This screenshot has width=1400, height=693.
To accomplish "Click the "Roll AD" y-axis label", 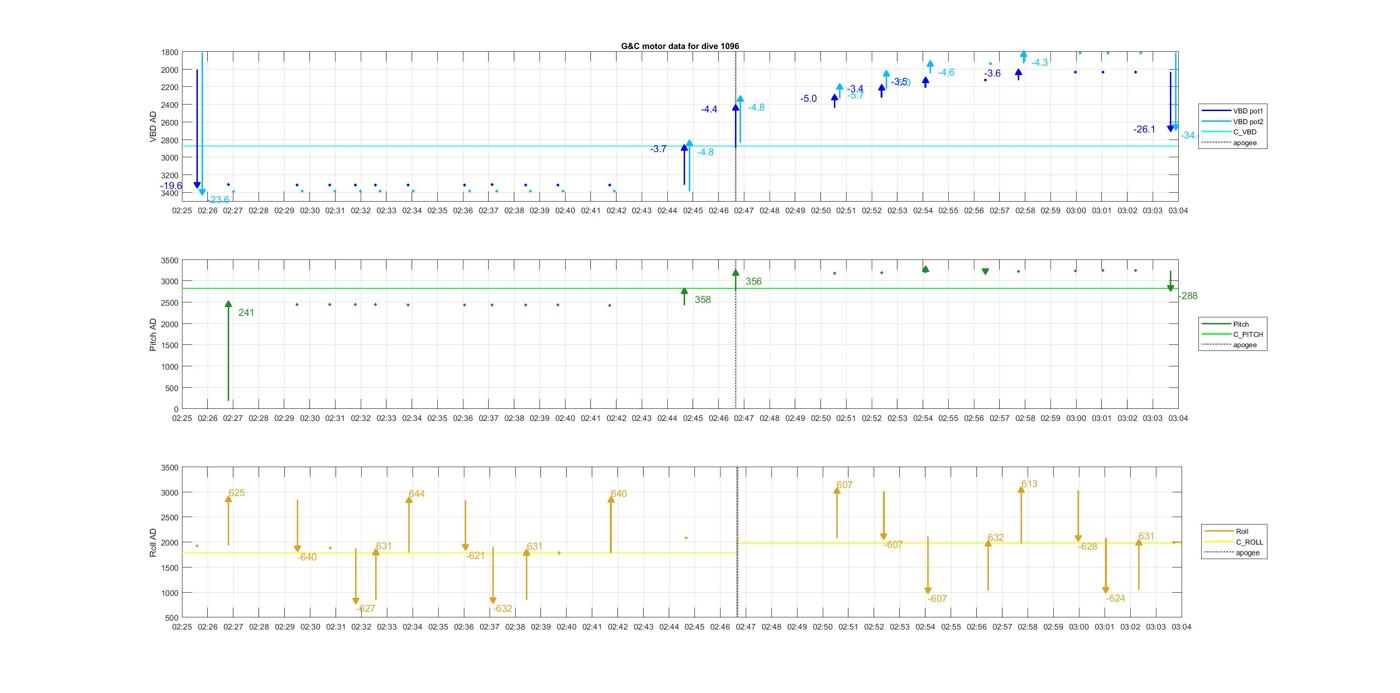I will [153, 541].
